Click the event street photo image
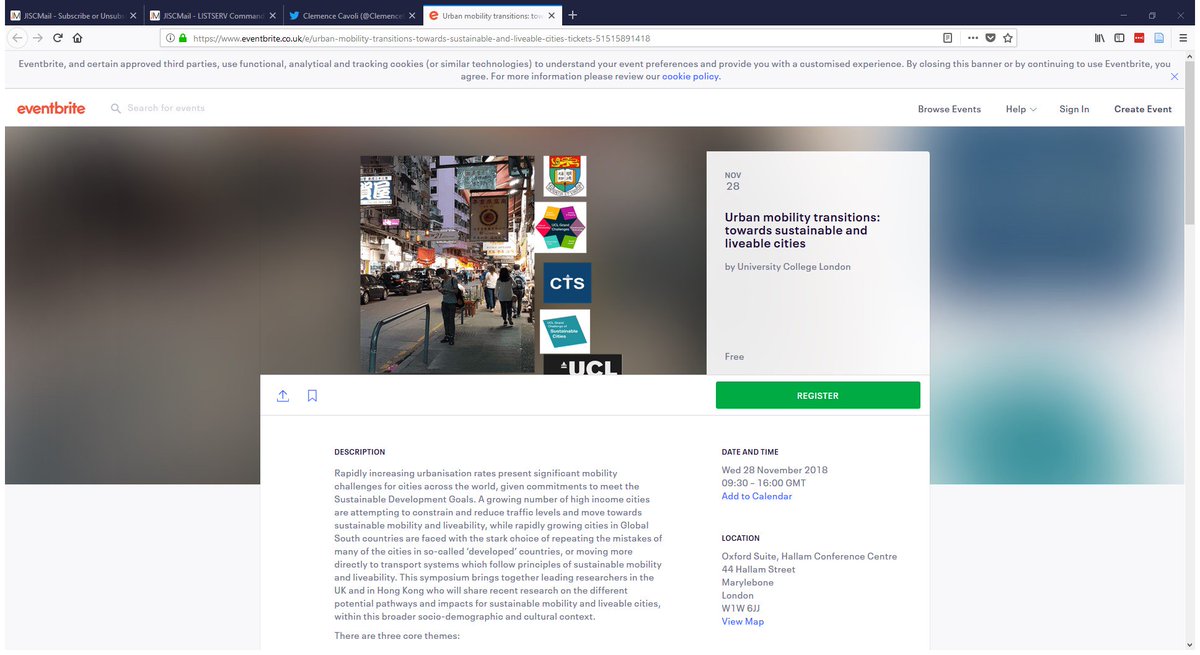Viewport: 1200px width, 655px height. (447, 264)
